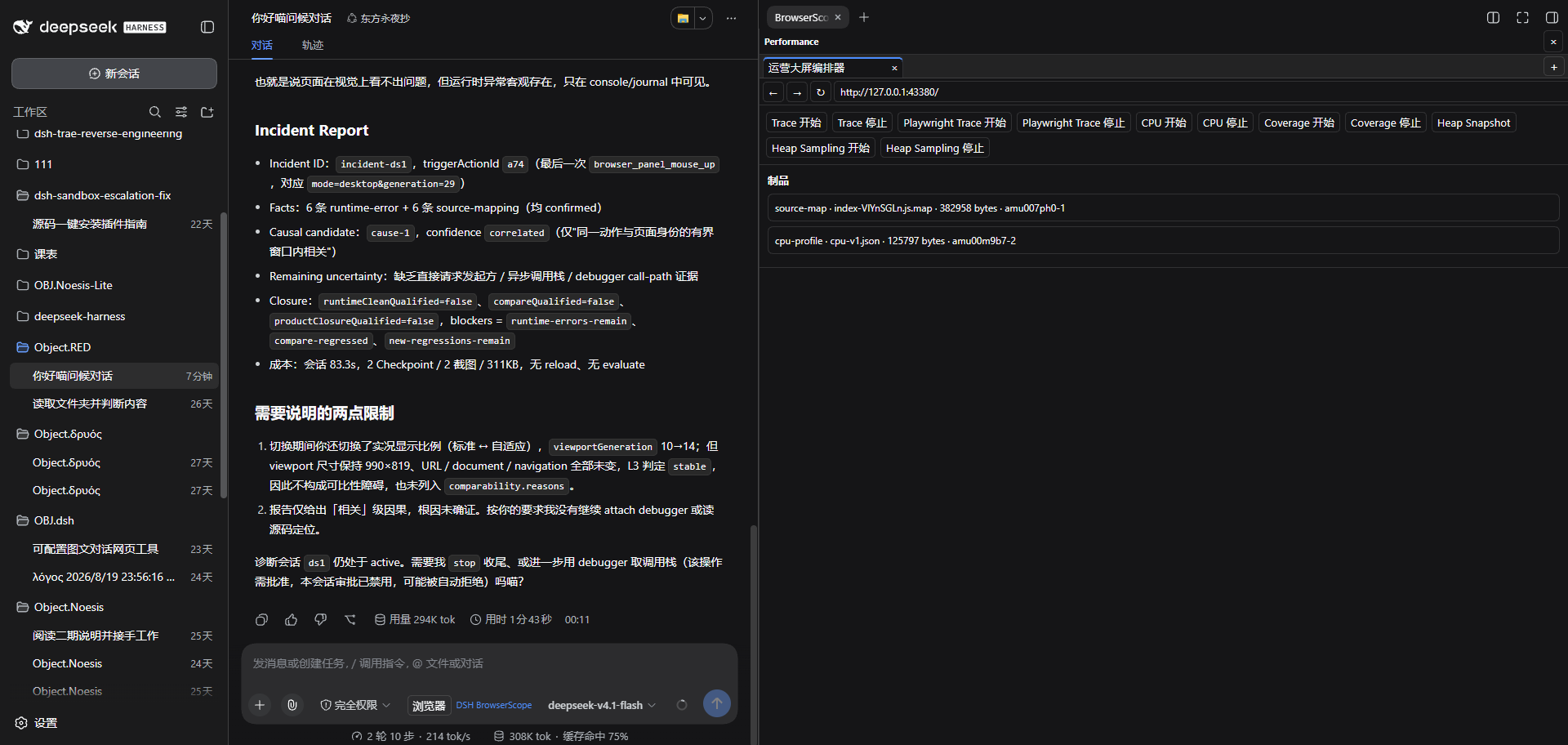Click Trace 停止 button
This screenshot has width=1568, height=745.
coord(862,123)
